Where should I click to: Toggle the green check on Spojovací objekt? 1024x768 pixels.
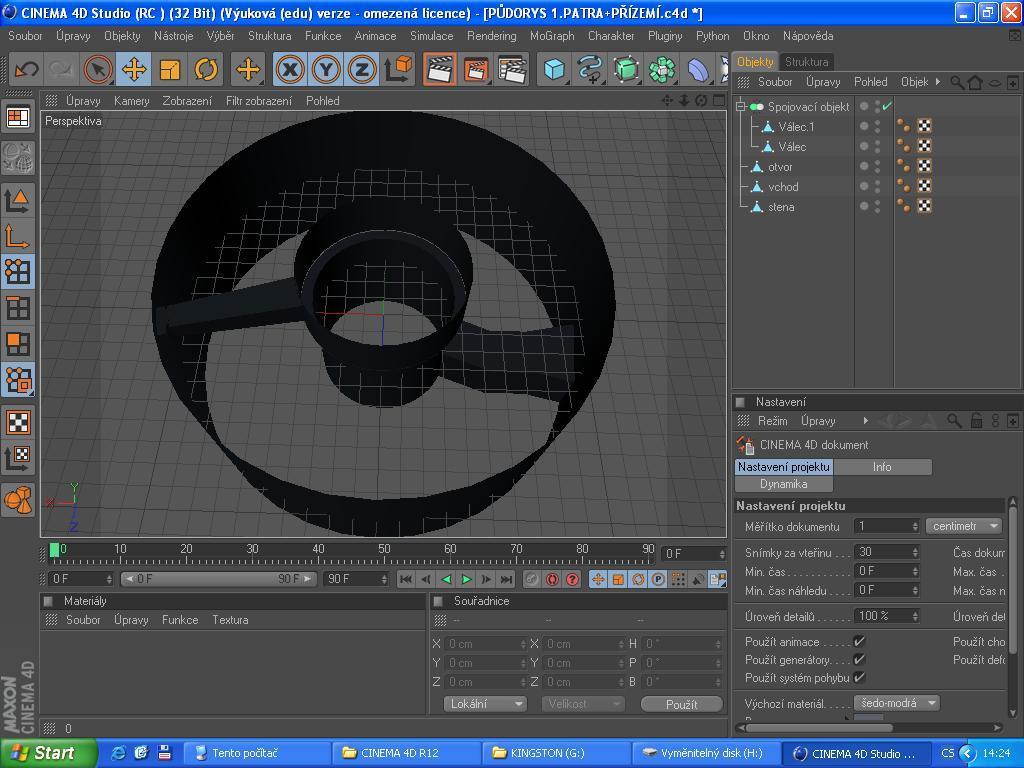pyautogui.click(x=887, y=106)
